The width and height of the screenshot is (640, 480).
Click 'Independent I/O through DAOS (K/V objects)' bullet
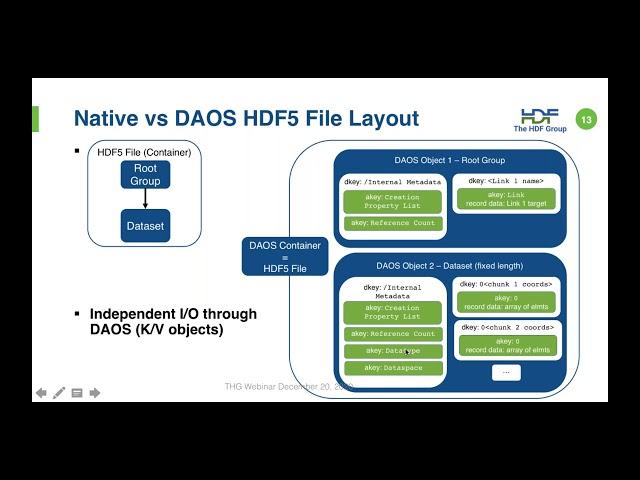(x=173, y=322)
